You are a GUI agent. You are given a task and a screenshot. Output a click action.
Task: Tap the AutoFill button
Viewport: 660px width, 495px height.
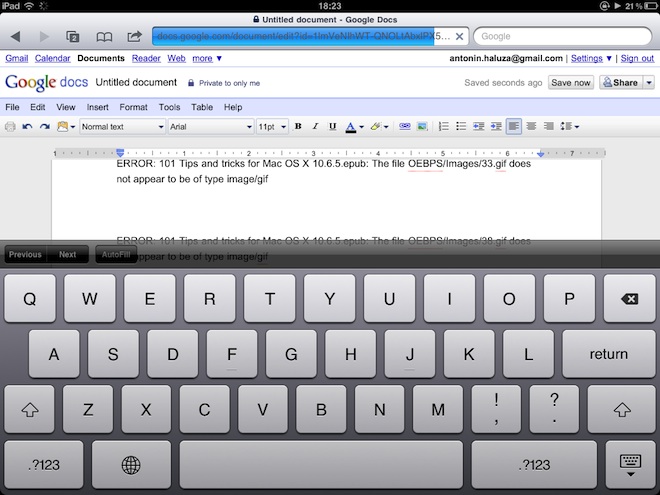click(x=116, y=255)
